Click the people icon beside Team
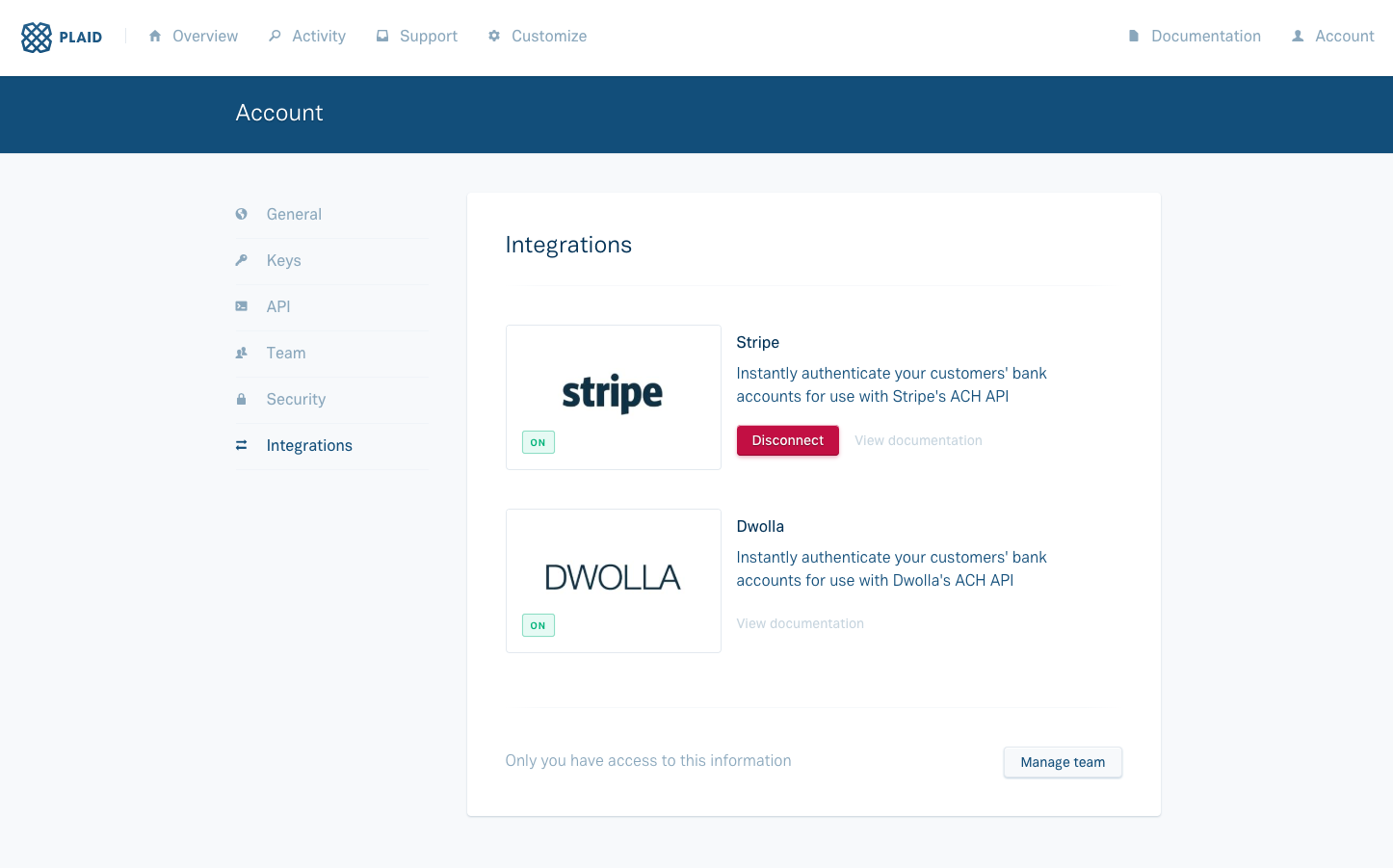 pyautogui.click(x=241, y=352)
